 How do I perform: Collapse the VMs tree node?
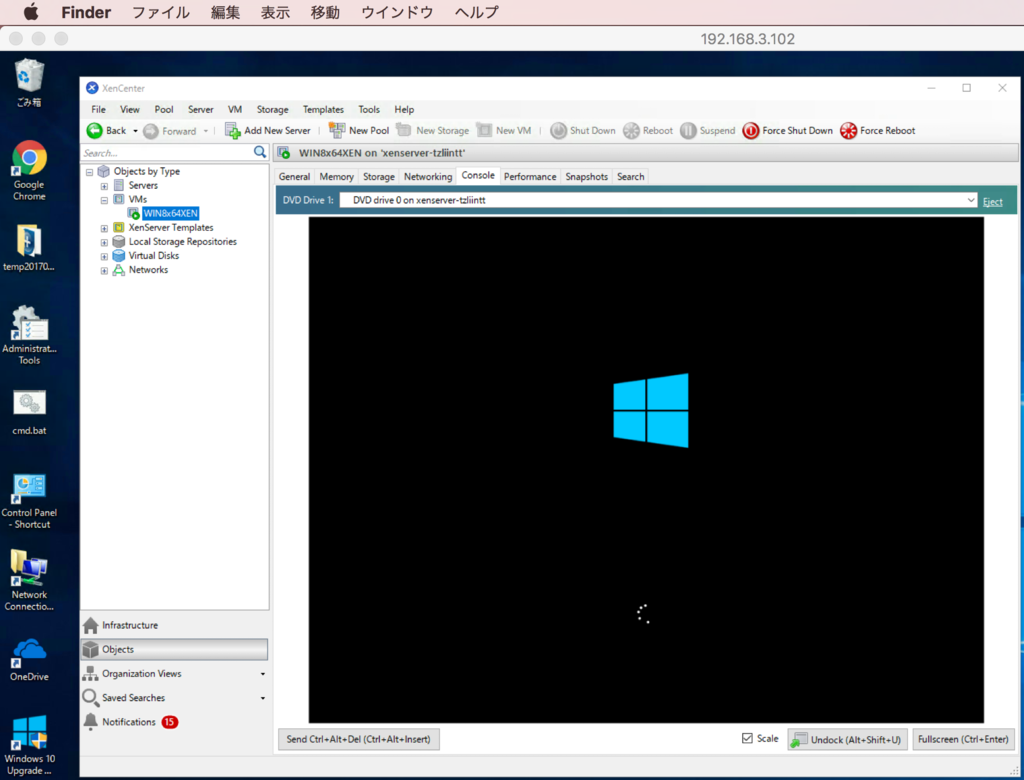104,201
